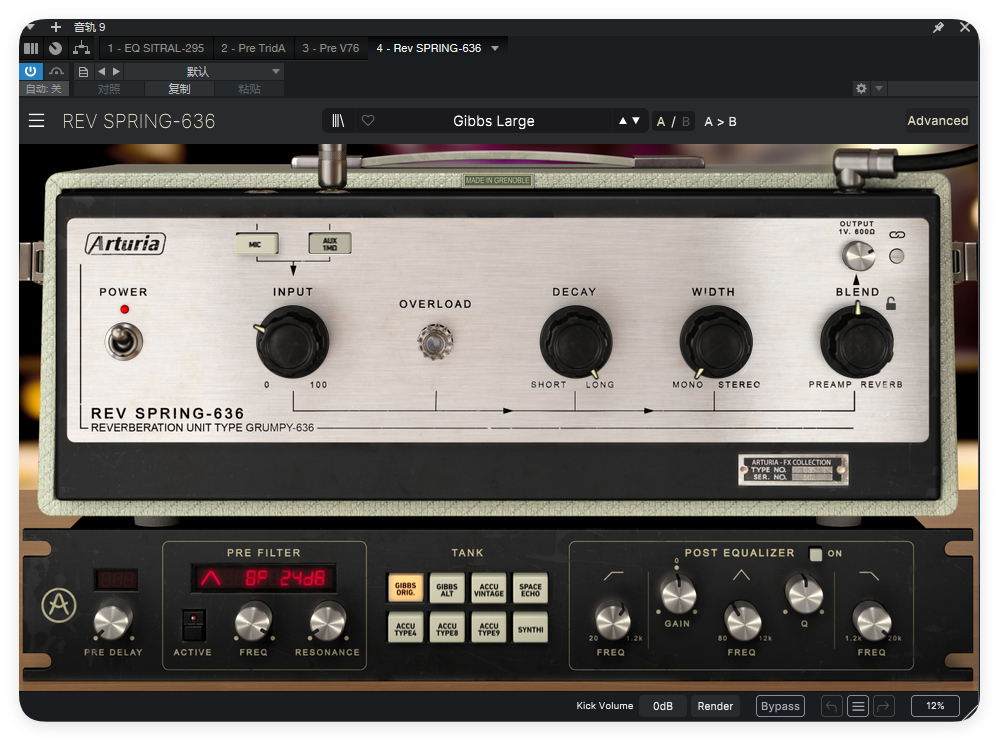Select the AUX 1MΩ input button

(329, 243)
